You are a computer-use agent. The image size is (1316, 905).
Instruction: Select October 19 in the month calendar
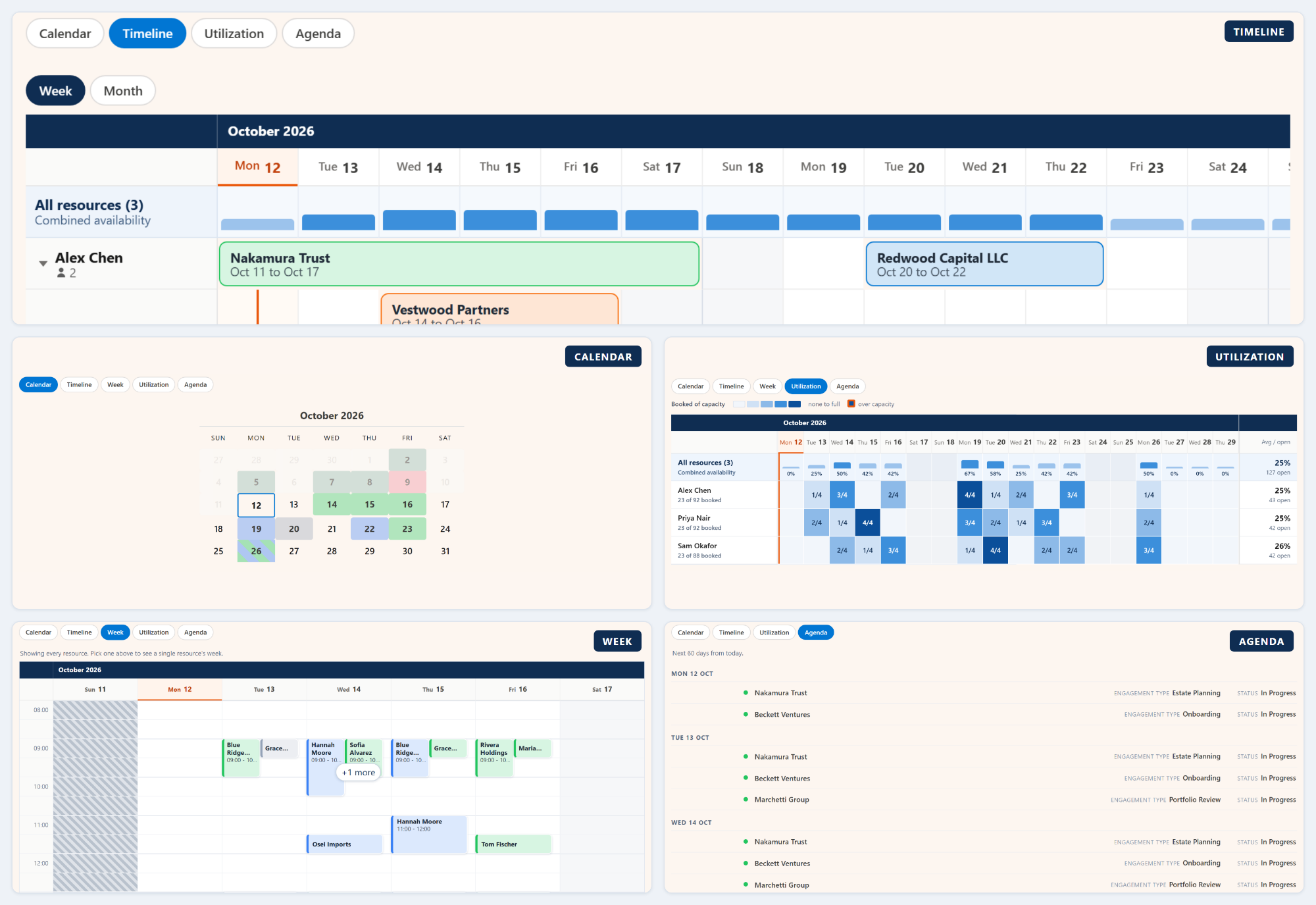point(256,529)
